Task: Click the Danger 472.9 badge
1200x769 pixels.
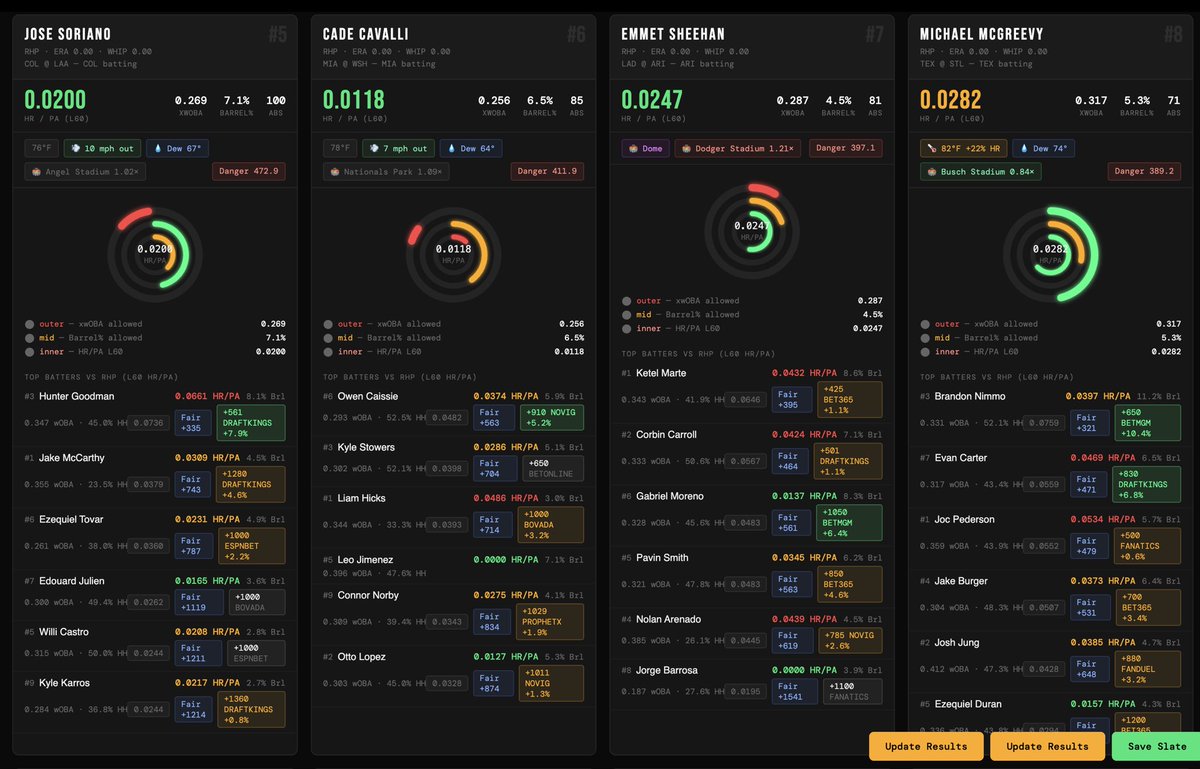Action: coord(248,172)
